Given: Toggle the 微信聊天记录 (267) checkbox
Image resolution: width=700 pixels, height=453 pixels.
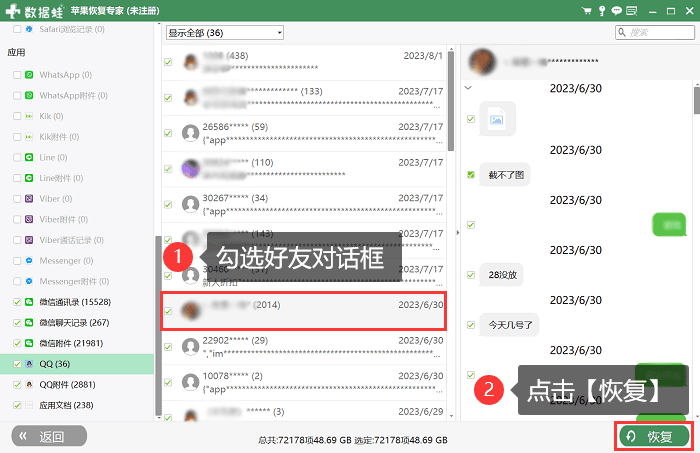Looking at the screenshot, I should pyautogui.click(x=17, y=323).
